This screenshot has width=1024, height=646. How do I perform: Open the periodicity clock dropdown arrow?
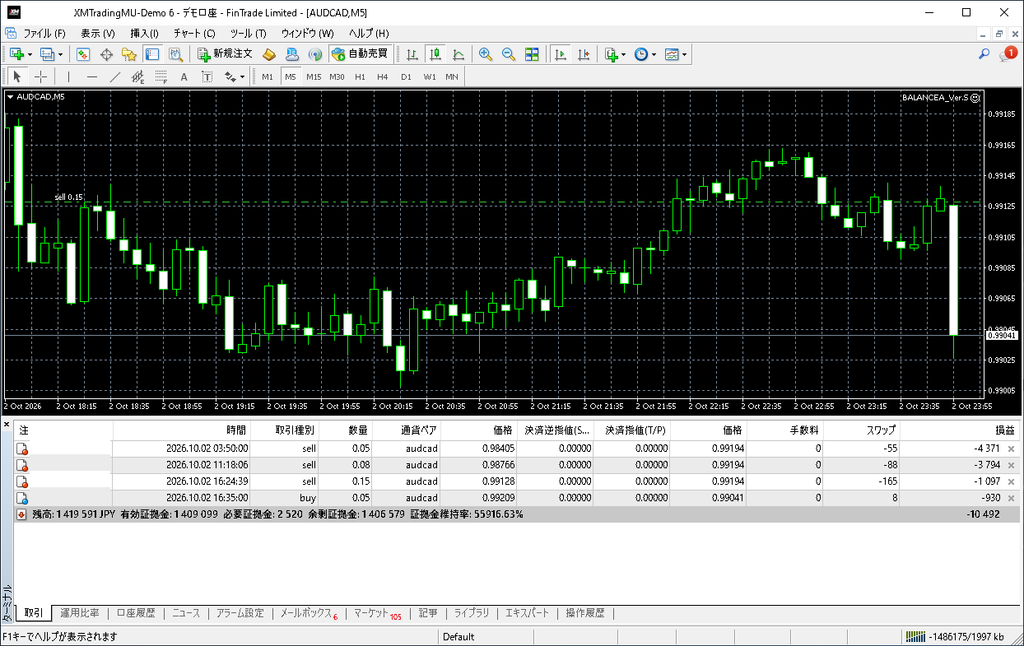(x=654, y=54)
